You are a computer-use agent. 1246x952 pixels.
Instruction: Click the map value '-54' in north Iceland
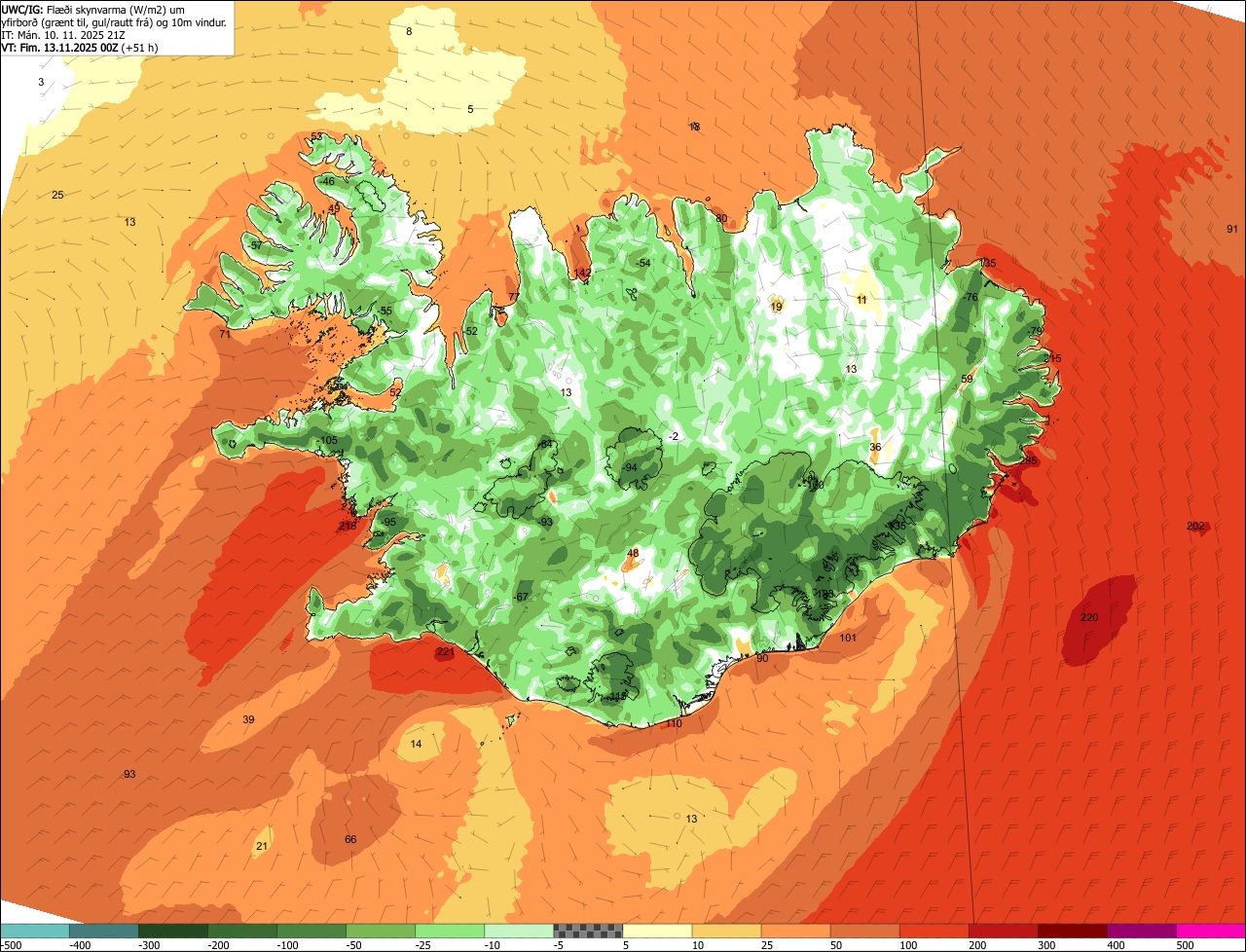pos(642,264)
